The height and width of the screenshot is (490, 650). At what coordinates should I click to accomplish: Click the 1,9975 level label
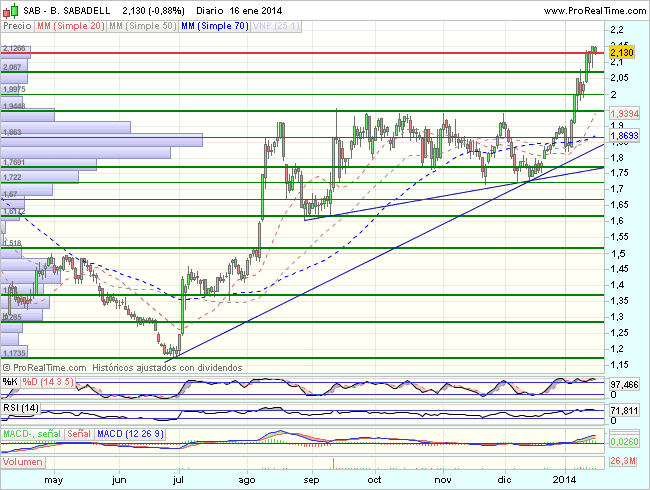pyautogui.click(x=14, y=90)
